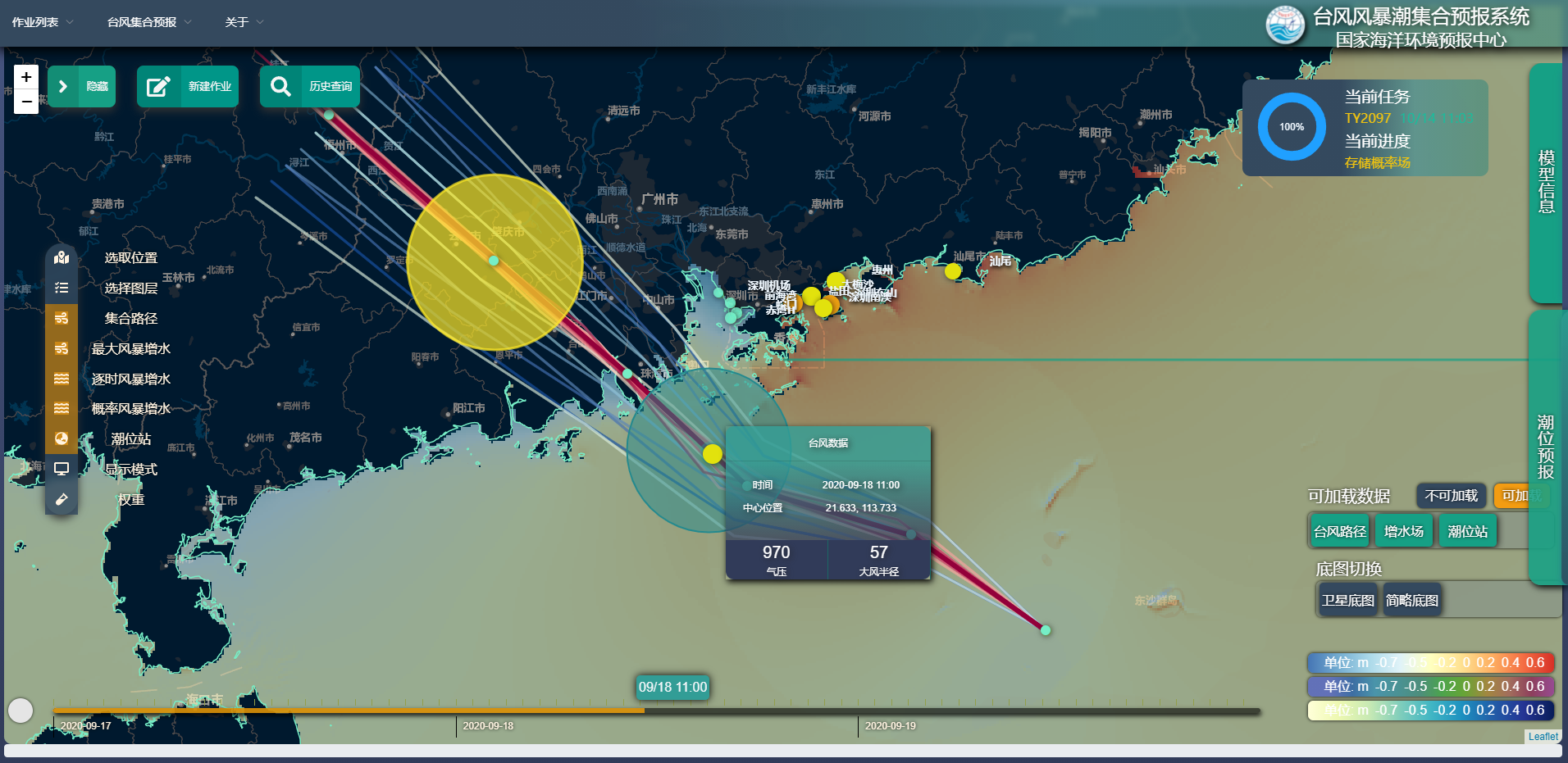Click the 2020-09-19 timeline date label
The image size is (1568, 763).
tap(891, 725)
